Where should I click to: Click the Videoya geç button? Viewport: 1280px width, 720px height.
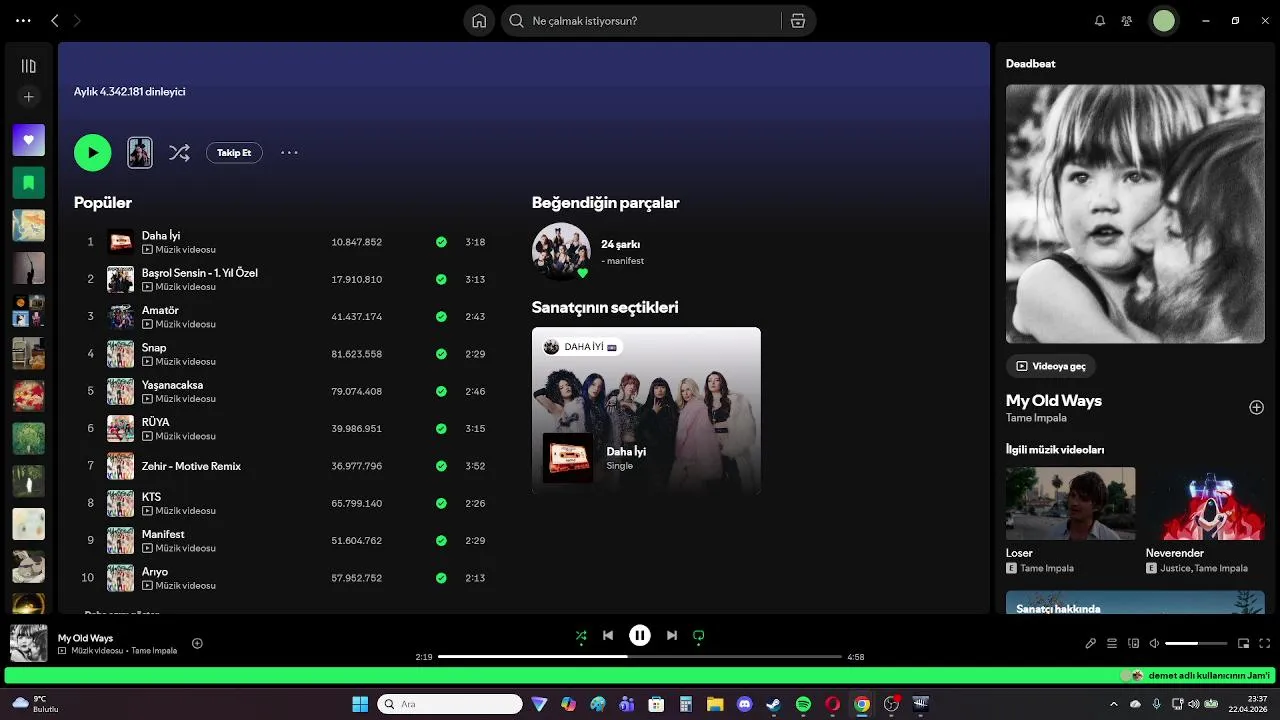(1051, 366)
